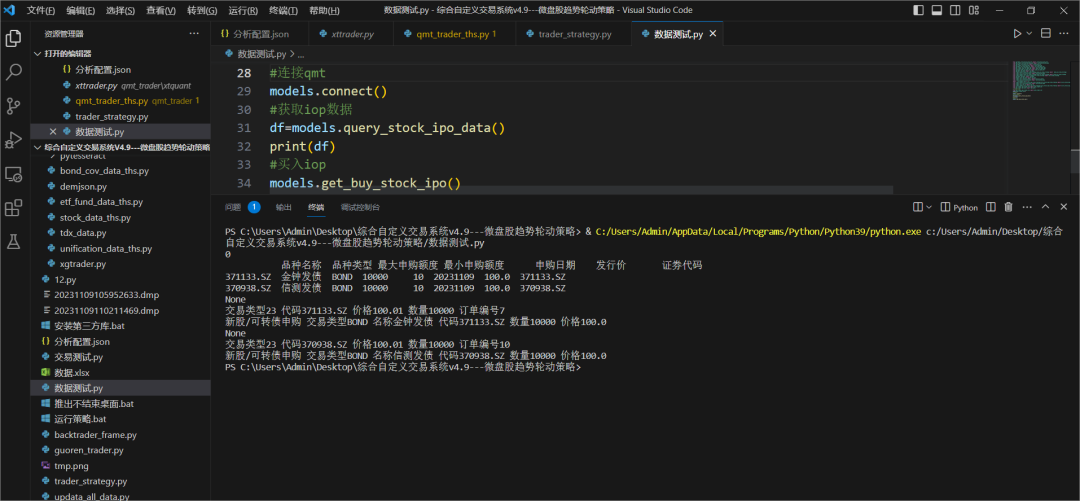Open the Remote Explorer view
The width and height of the screenshot is (1080, 501).
[13, 174]
